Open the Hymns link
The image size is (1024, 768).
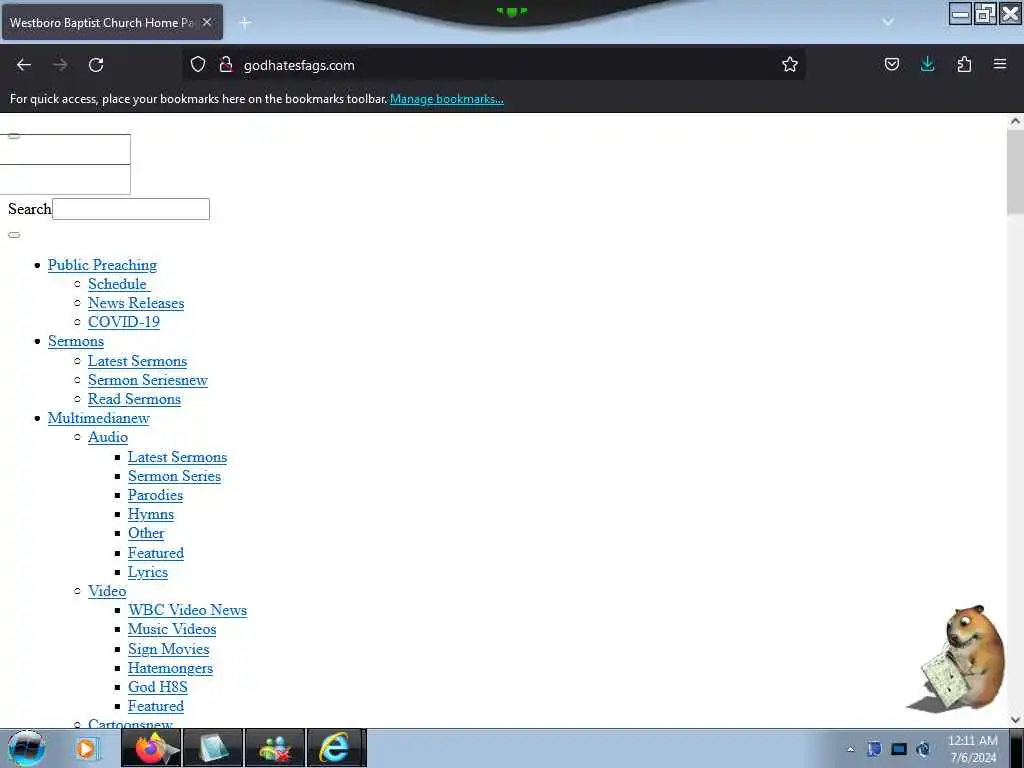(x=151, y=515)
